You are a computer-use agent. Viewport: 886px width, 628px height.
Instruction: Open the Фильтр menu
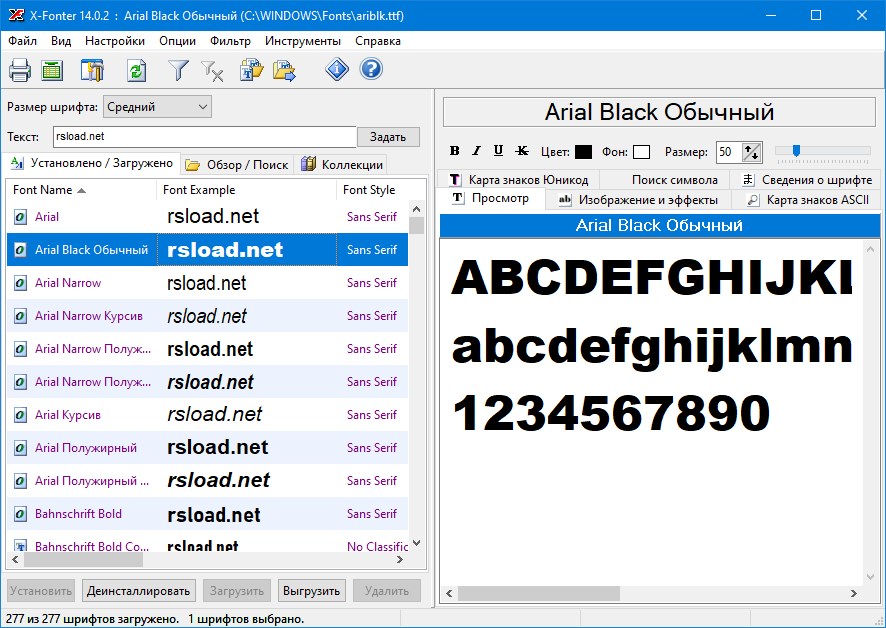tap(230, 41)
